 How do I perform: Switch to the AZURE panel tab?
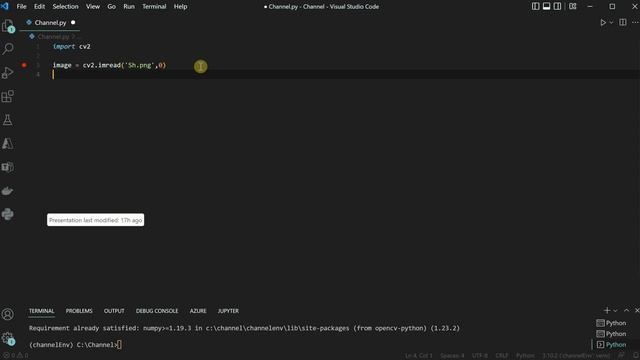click(198, 311)
